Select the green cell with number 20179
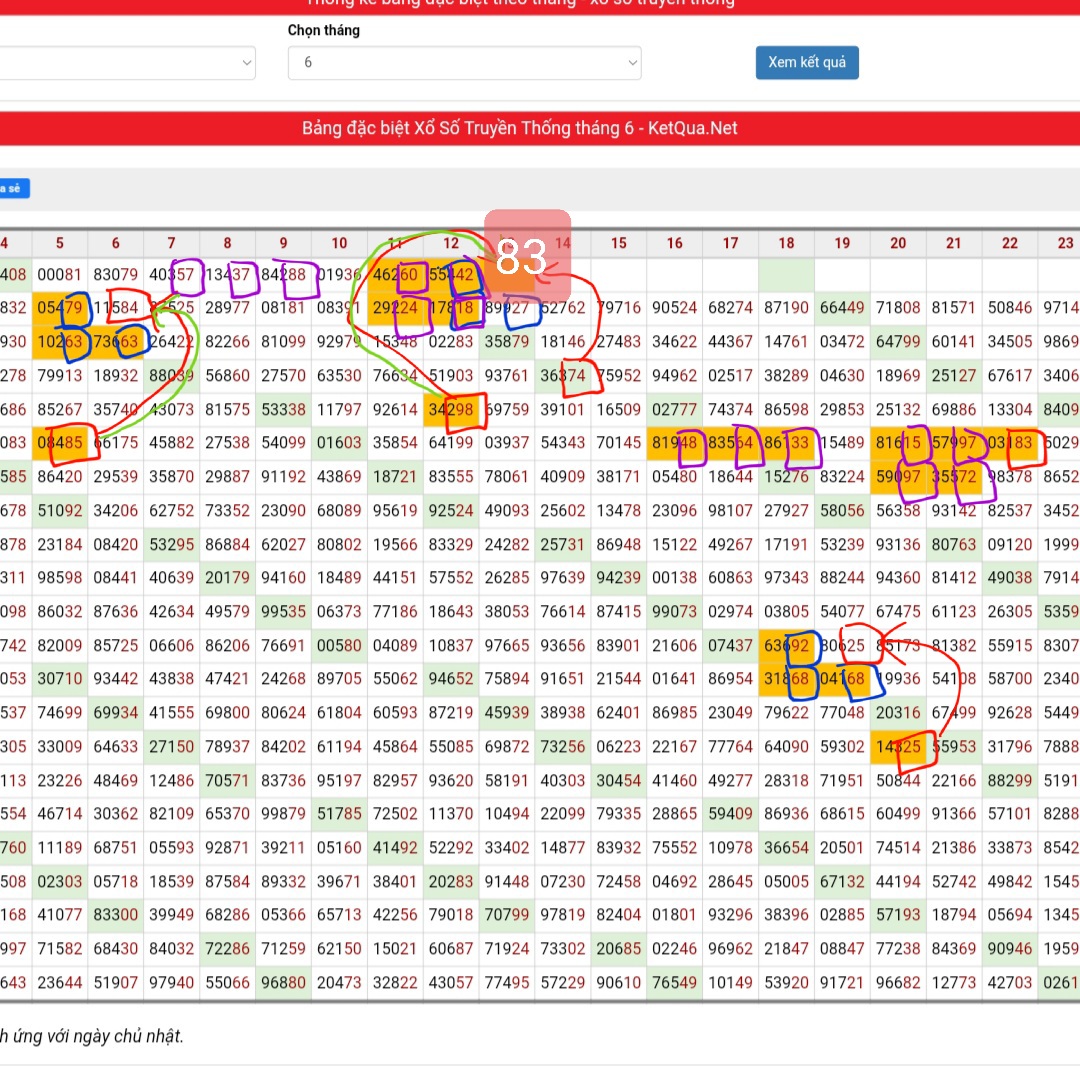1080x1066 pixels. pyautogui.click(x=227, y=578)
